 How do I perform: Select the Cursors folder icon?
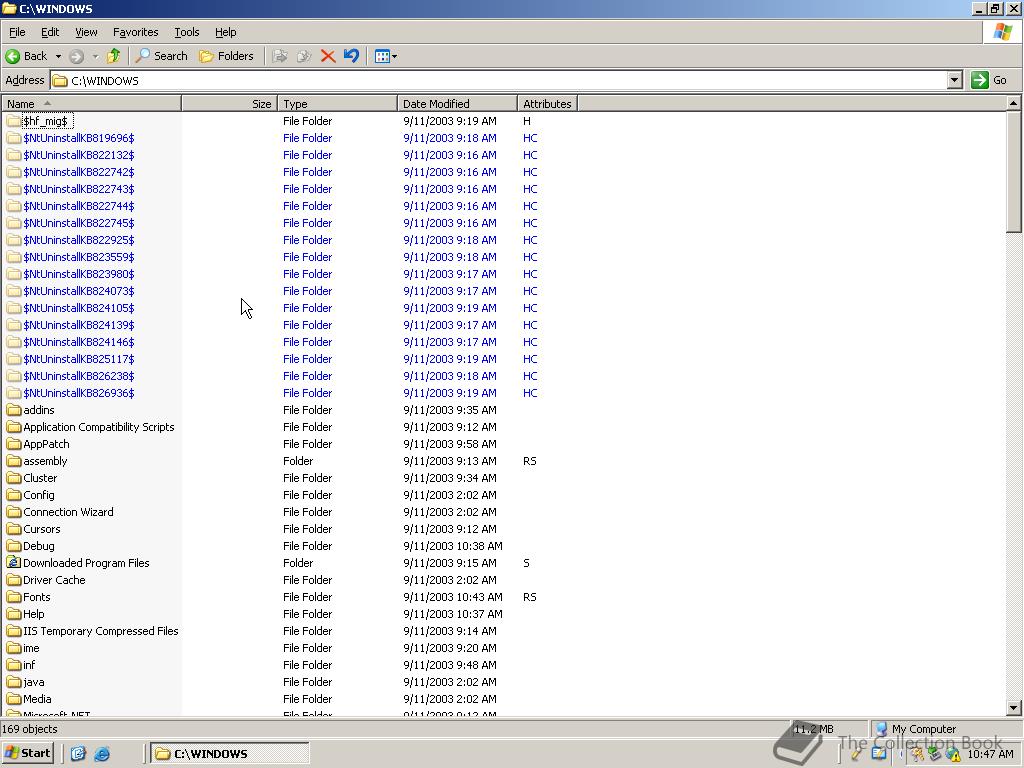click(x=14, y=528)
